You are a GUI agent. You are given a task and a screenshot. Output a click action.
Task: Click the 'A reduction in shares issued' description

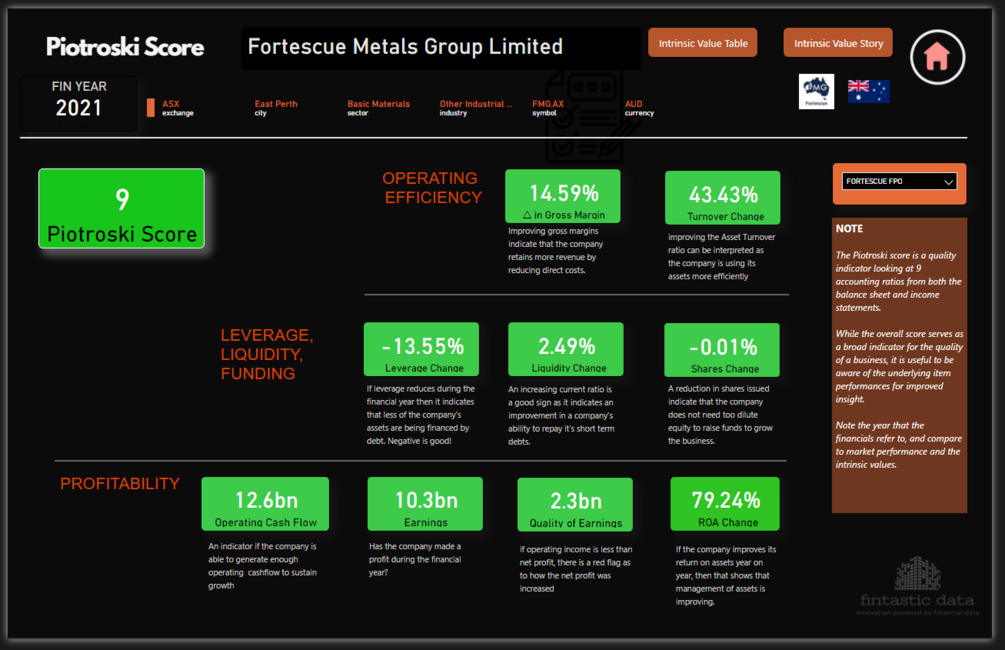click(x=720, y=415)
